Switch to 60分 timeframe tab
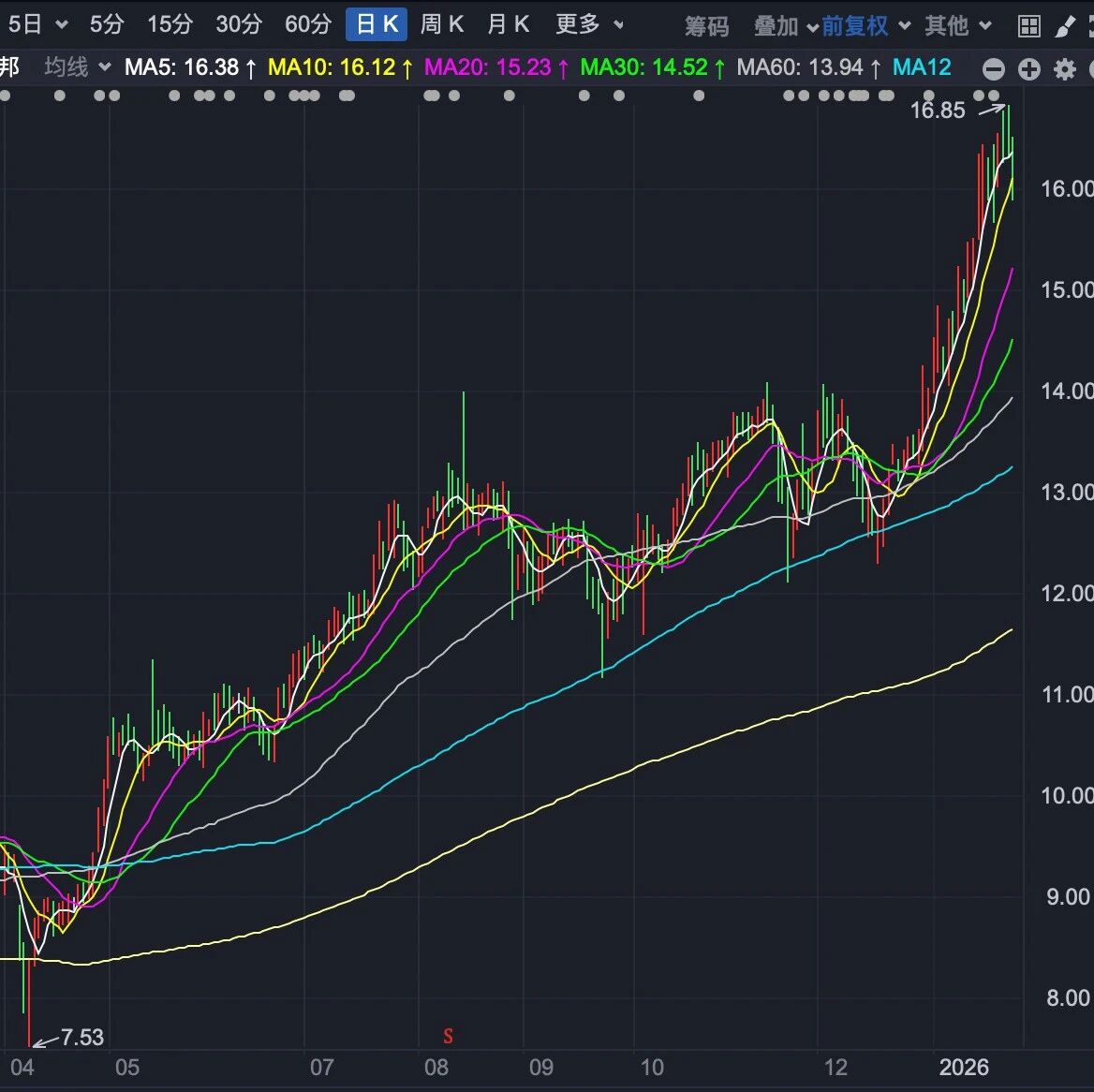The width and height of the screenshot is (1094, 1092). click(x=308, y=24)
